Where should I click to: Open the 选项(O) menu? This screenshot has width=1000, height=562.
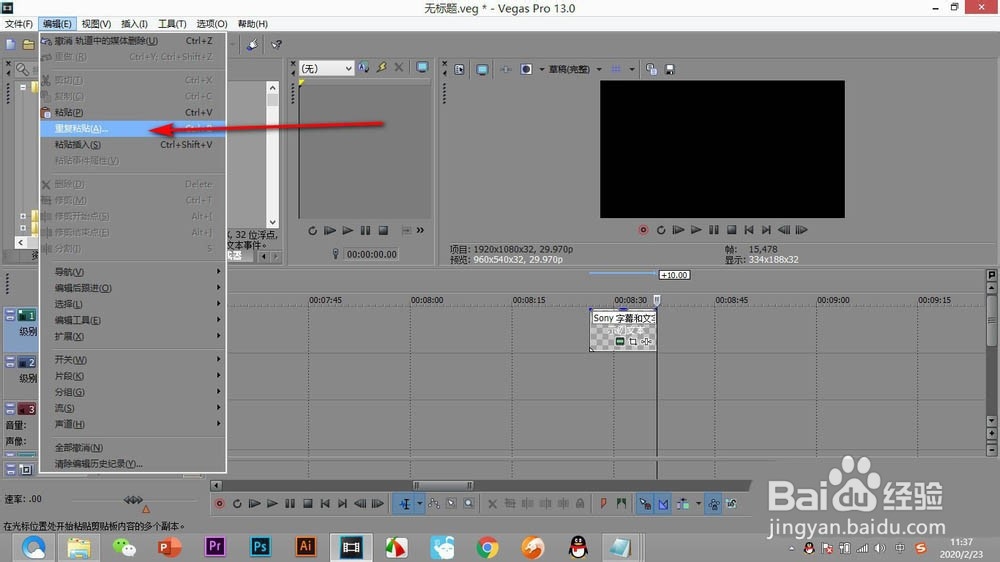coord(212,24)
